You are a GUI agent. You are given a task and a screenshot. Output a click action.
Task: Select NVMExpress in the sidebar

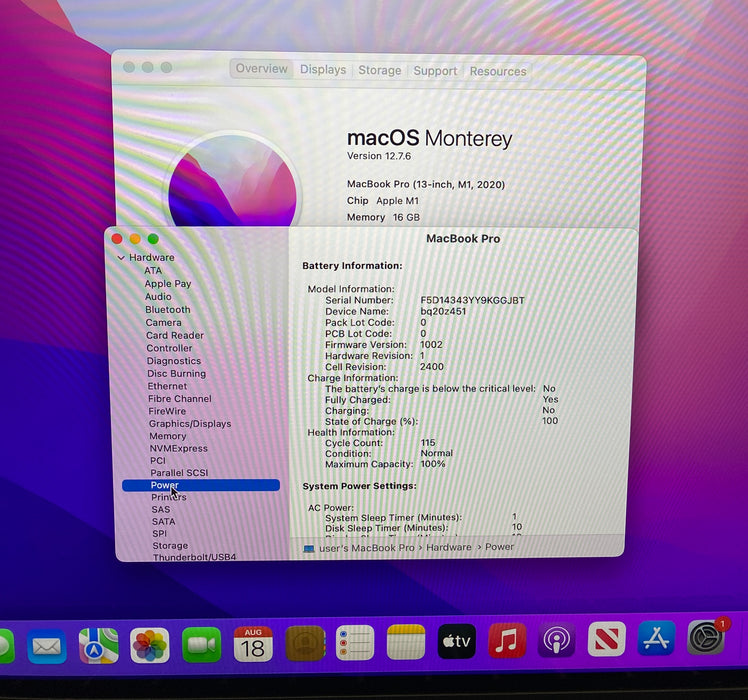click(x=179, y=448)
